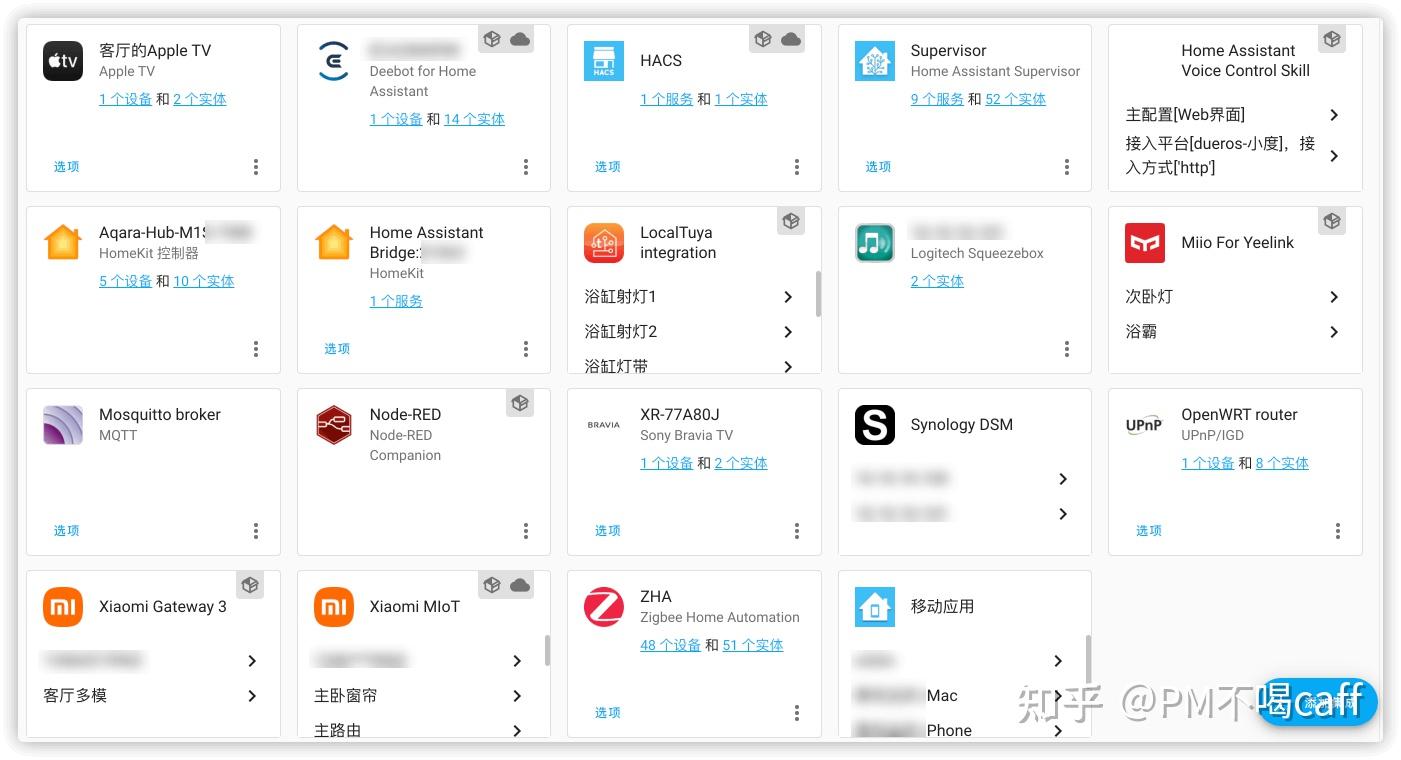Open 8 个实体 link under OpenWRT router
This screenshot has height=760, width=1401.
[x=1282, y=463]
